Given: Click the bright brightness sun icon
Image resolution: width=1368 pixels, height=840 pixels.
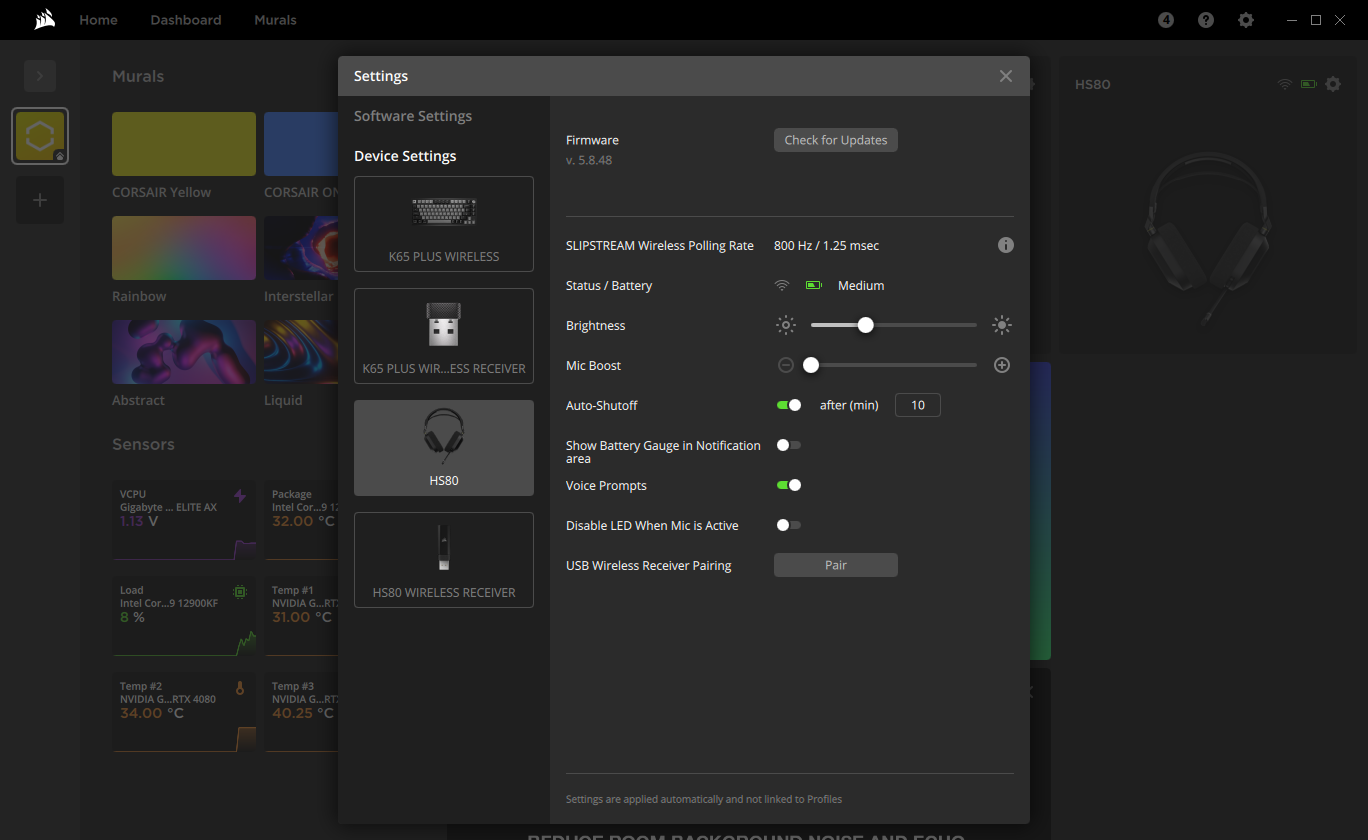Looking at the screenshot, I should pos(1002,325).
